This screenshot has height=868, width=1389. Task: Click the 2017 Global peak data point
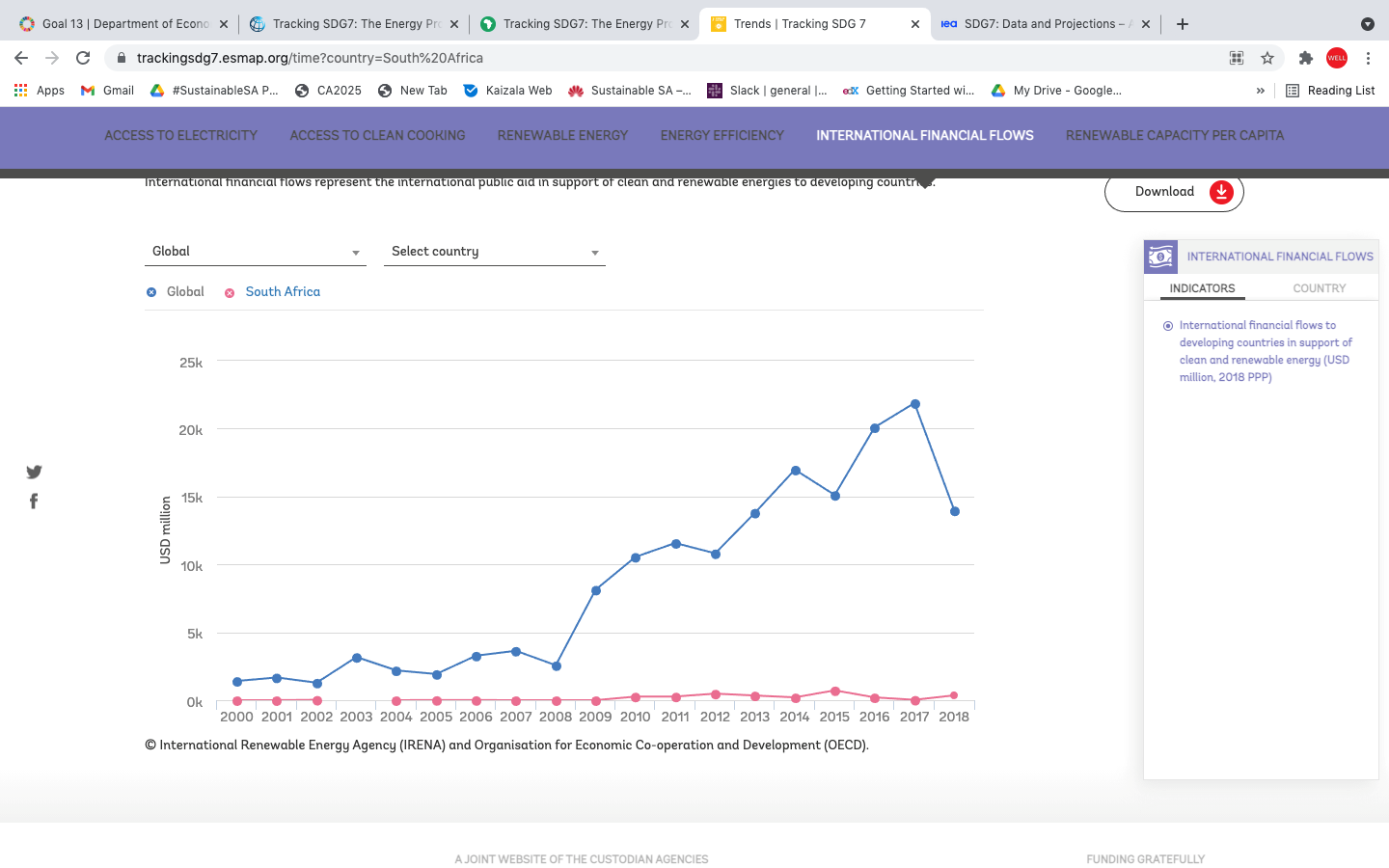click(914, 404)
